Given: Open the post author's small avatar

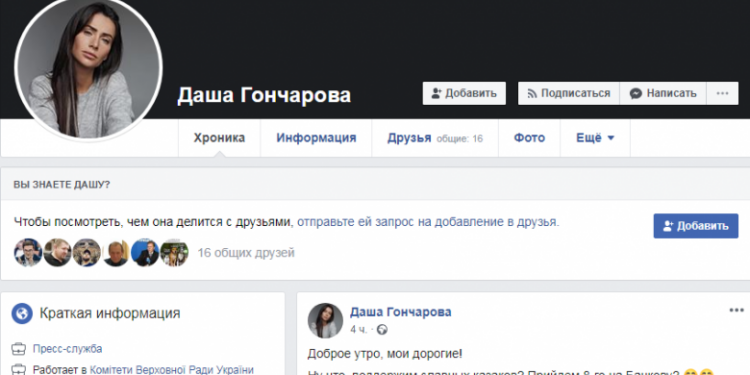Looking at the screenshot, I should [x=325, y=320].
